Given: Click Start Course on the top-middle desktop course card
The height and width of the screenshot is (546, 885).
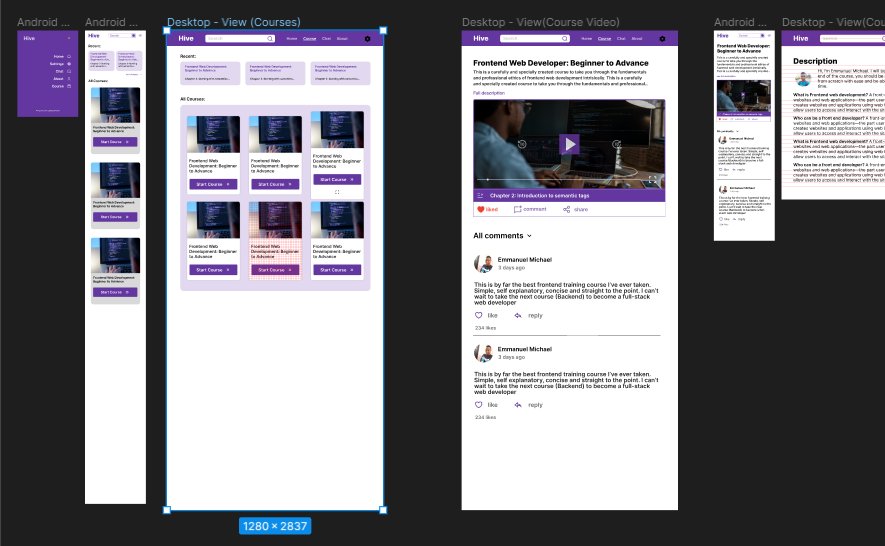Looking at the screenshot, I should (x=275, y=185).
